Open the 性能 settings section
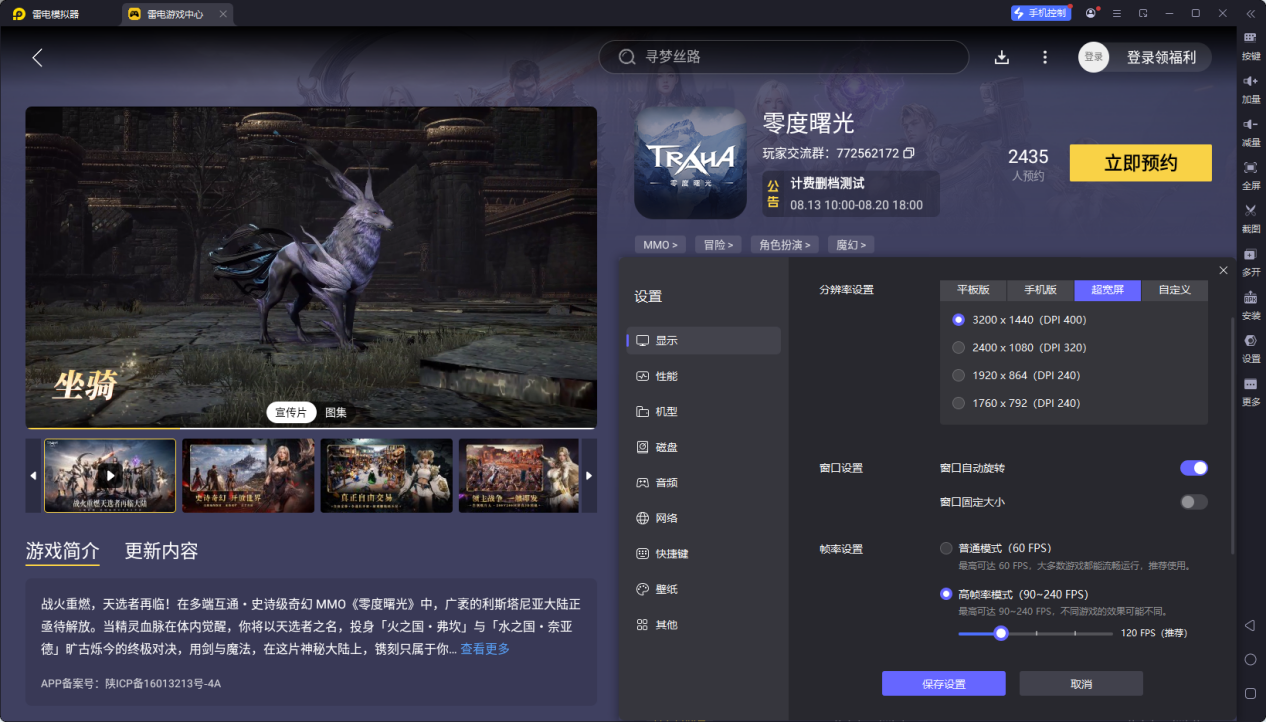The width and height of the screenshot is (1266, 722). 703,376
